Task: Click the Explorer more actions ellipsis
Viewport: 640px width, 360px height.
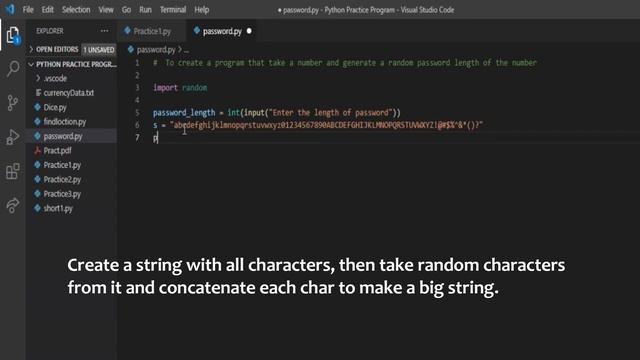Action: 104,31
